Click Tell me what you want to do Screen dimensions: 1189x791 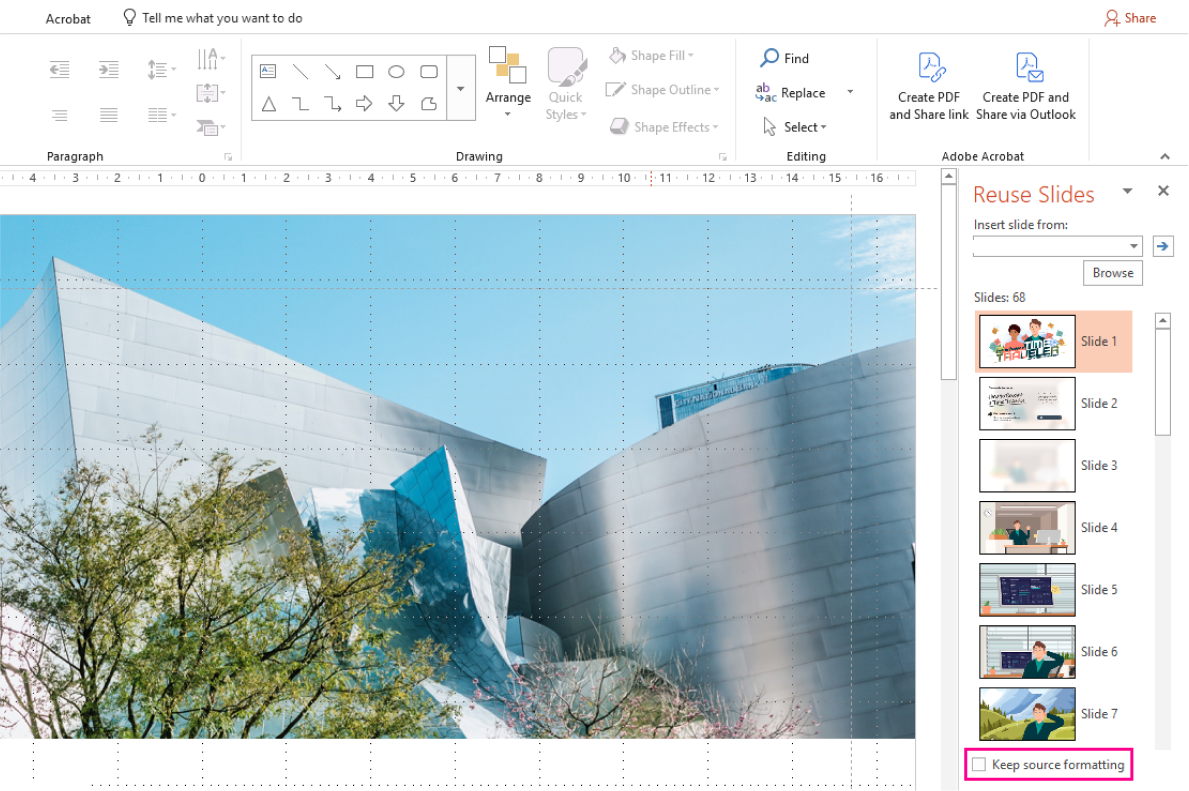pyautogui.click(x=213, y=17)
